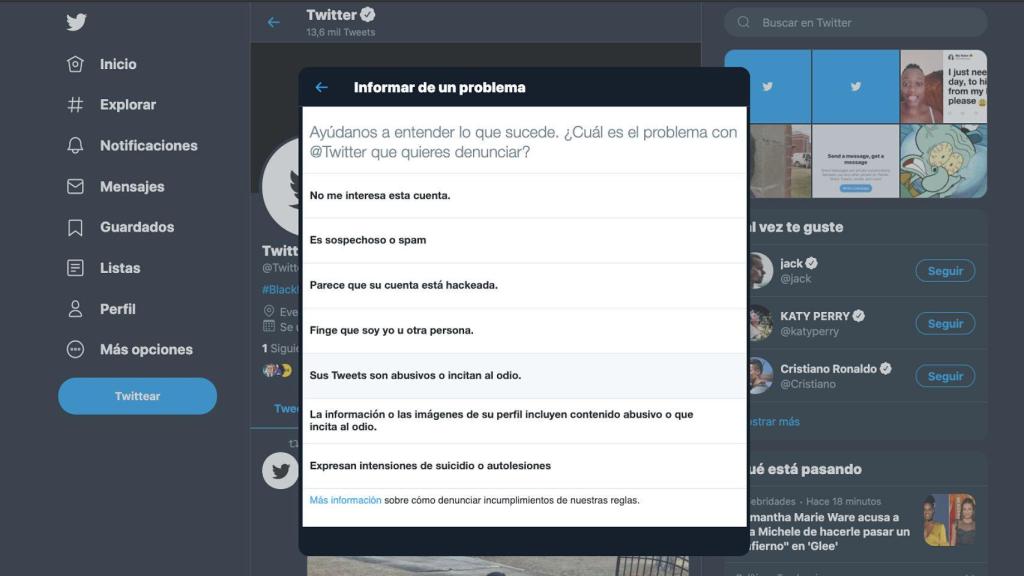Choose 'No me interesa esta cuenta.'
1024x576 pixels.
pyautogui.click(x=524, y=195)
